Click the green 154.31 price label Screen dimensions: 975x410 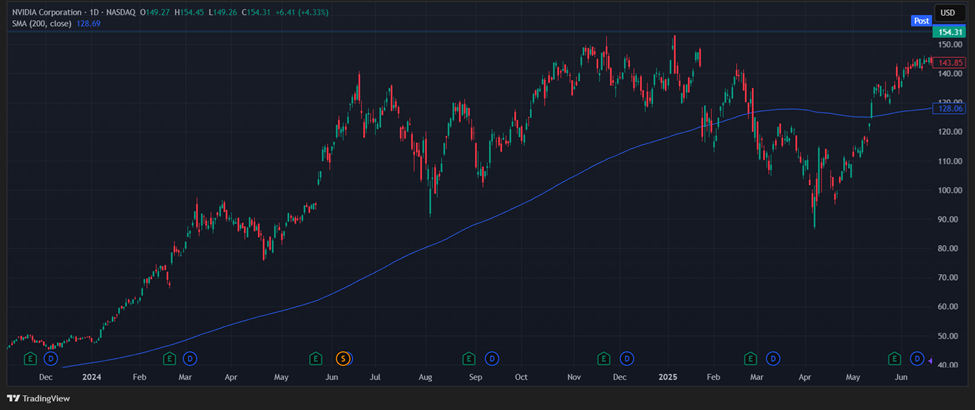tap(949, 32)
